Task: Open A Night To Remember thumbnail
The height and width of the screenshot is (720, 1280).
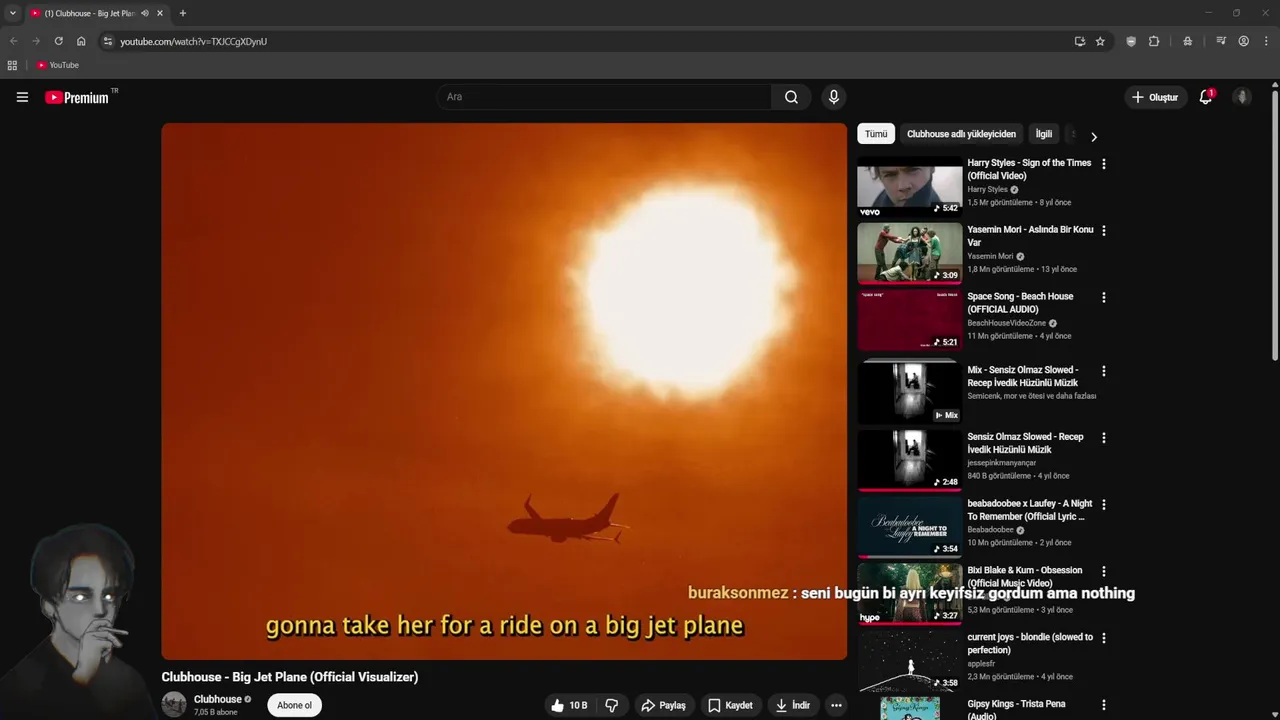Action: (909, 528)
